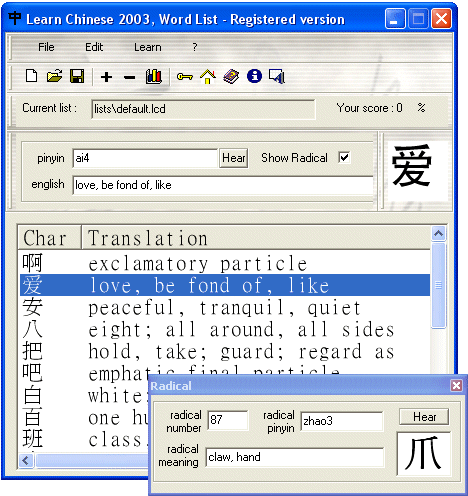Select the row 'love, be fond of, like'

[225, 285]
